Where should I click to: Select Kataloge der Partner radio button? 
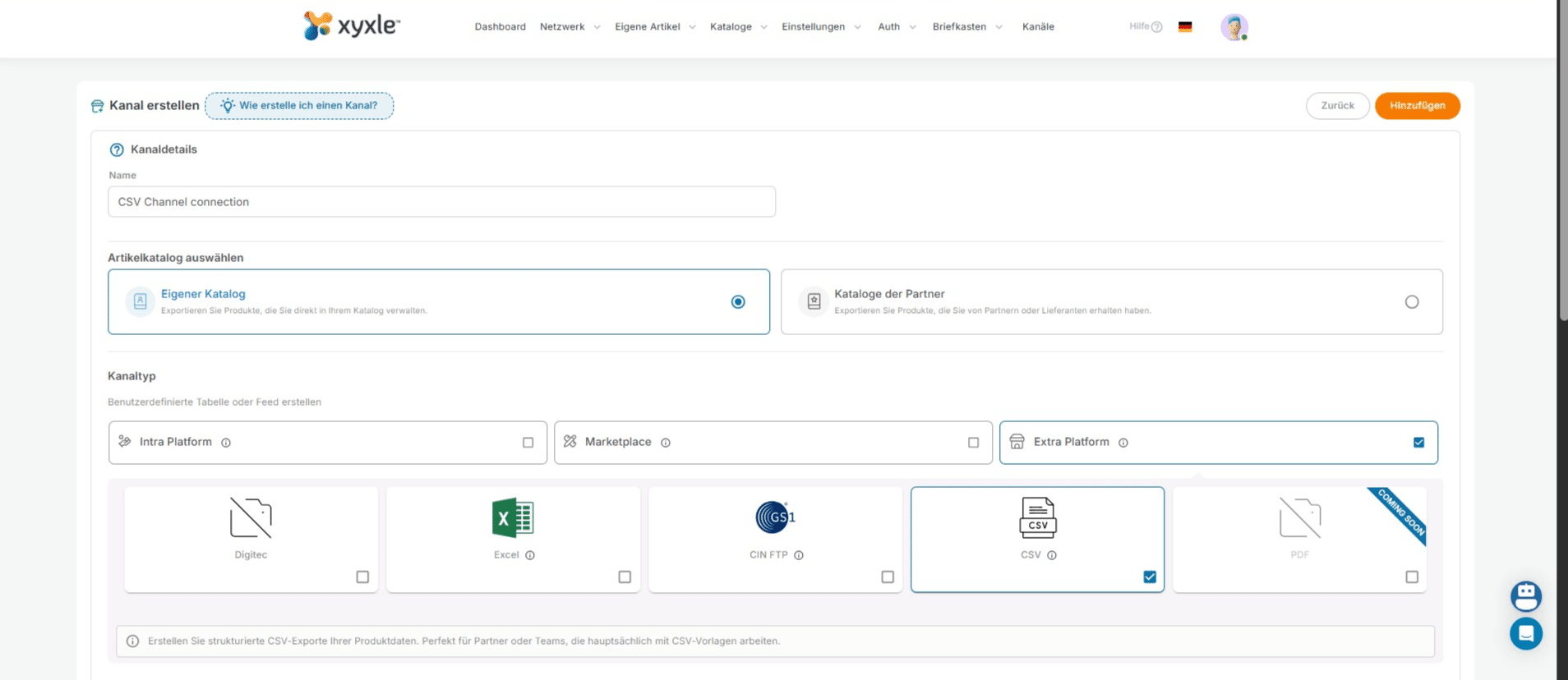click(x=1411, y=302)
